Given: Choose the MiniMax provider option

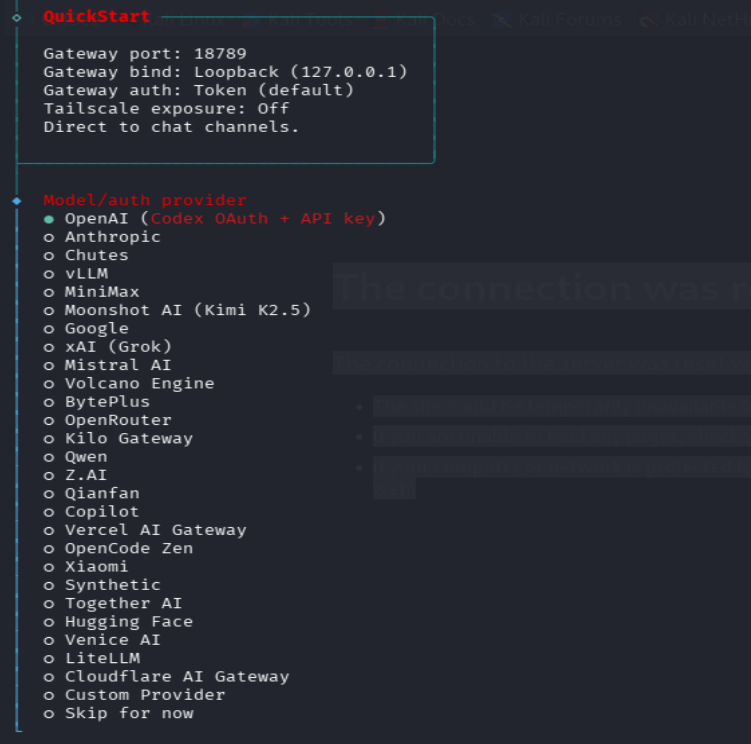Looking at the screenshot, I should click(x=91, y=292).
